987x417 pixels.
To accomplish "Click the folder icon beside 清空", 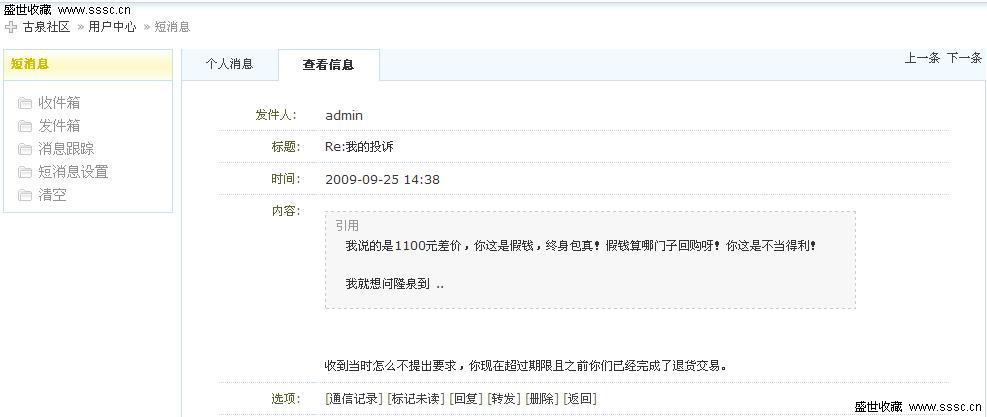I will pyautogui.click(x=25, y=196).
